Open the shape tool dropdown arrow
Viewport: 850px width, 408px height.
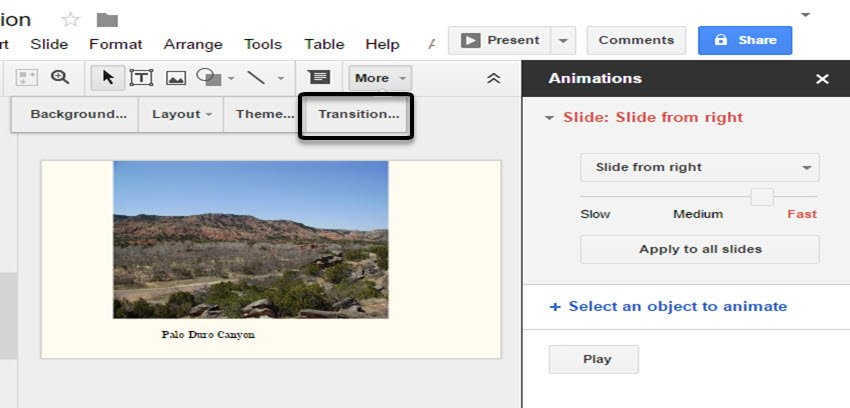[x=231, y=79]
